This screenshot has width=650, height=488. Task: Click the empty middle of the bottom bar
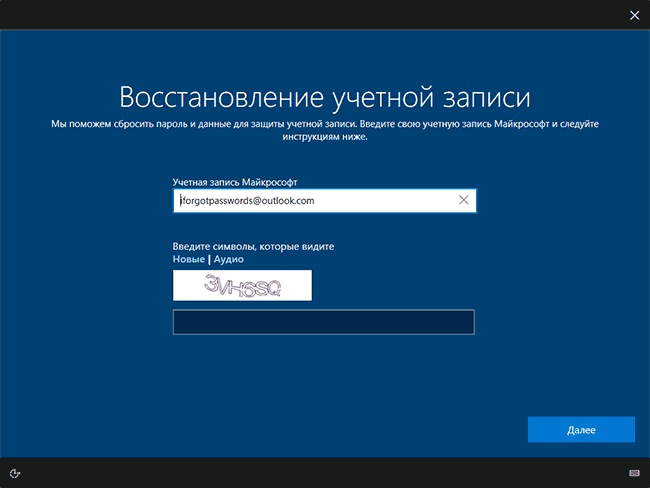pos(325,472)
